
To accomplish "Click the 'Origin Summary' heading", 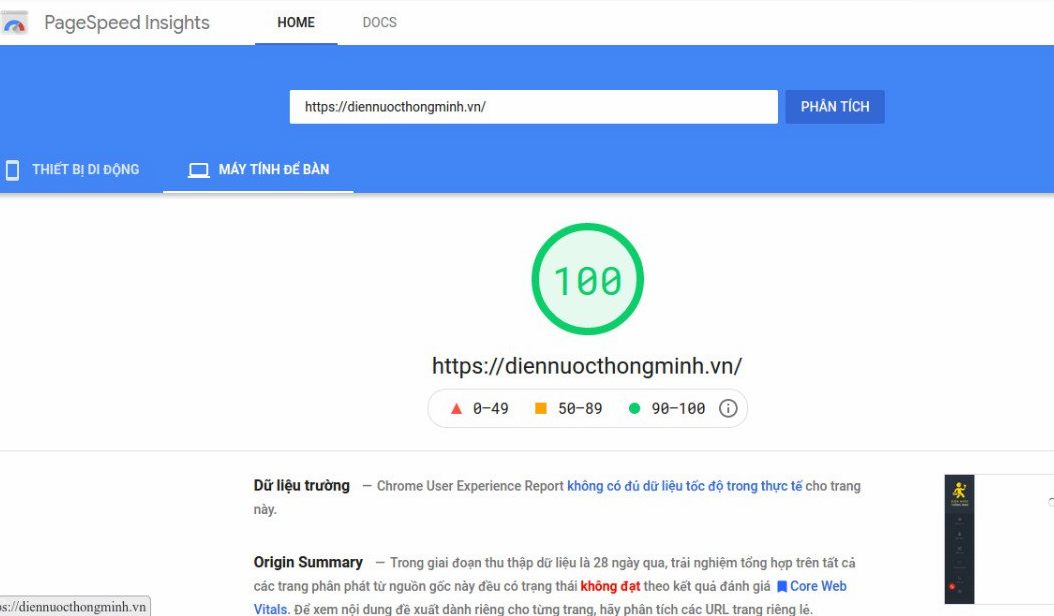I will click(308, 562).
